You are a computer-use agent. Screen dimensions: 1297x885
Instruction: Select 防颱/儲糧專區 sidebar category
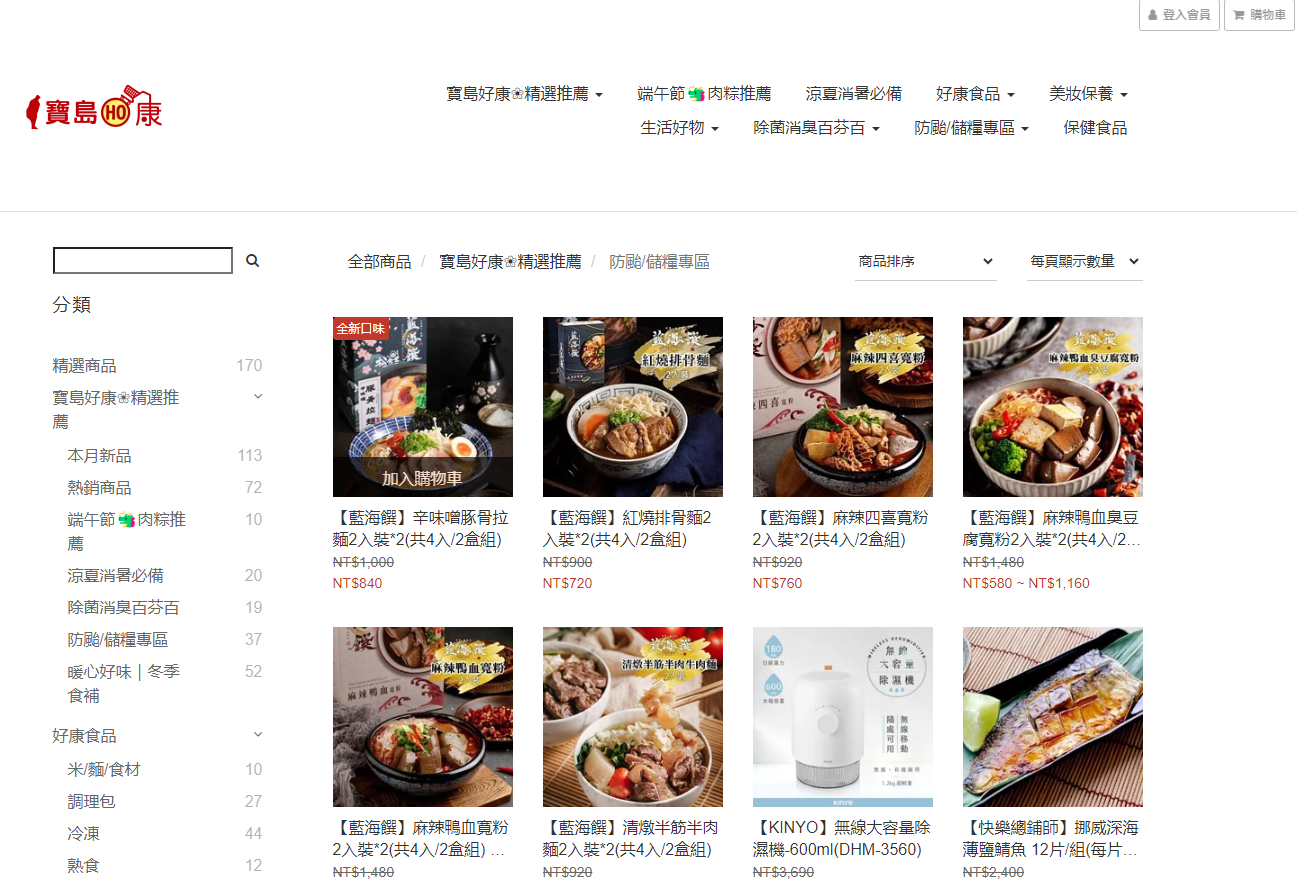(117, 640)
